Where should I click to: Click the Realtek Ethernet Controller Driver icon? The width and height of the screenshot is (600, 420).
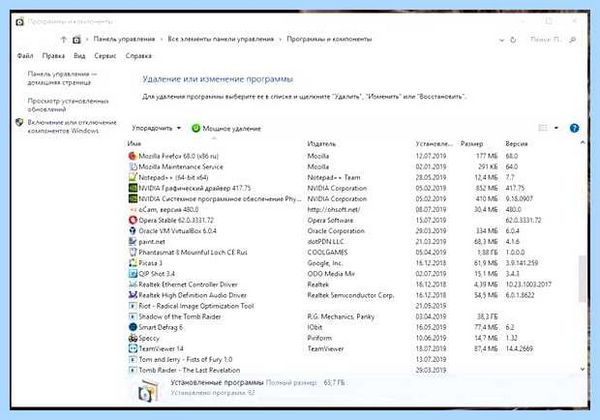pyautogui.click(x=132, y=285)
